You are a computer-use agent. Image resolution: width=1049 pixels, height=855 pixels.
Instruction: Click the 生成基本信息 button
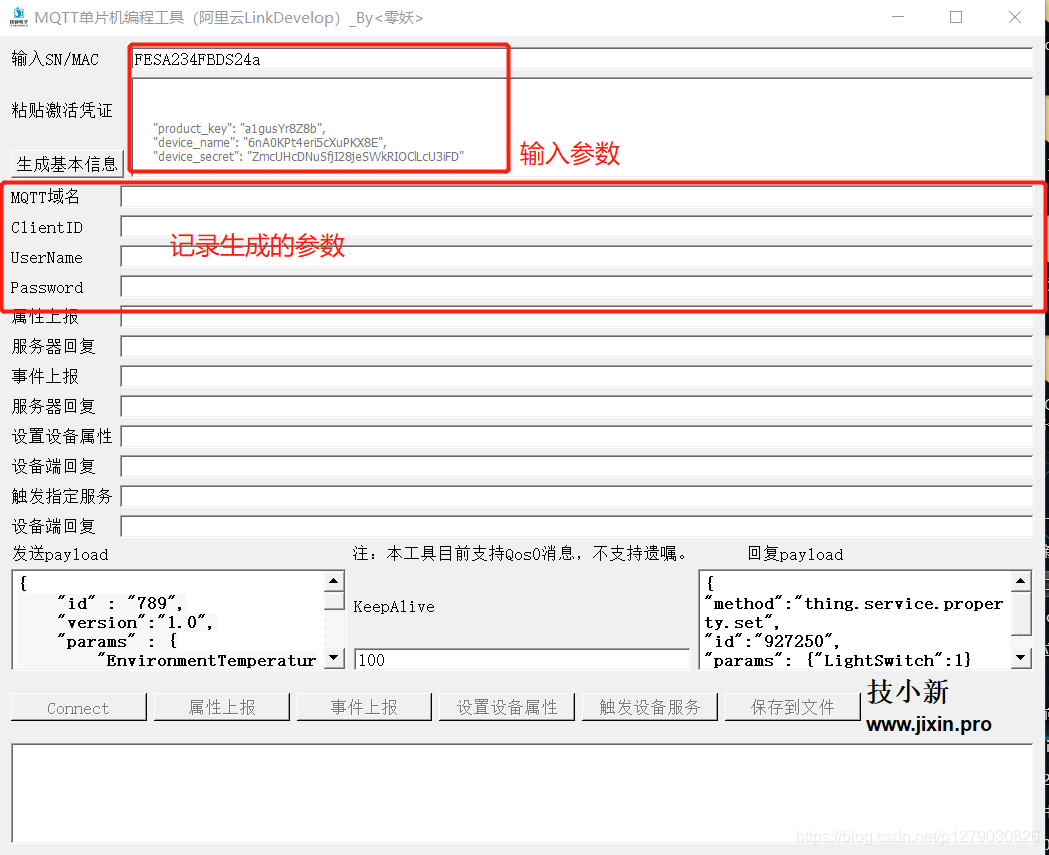pyautogui.click(x=67, y=164)
